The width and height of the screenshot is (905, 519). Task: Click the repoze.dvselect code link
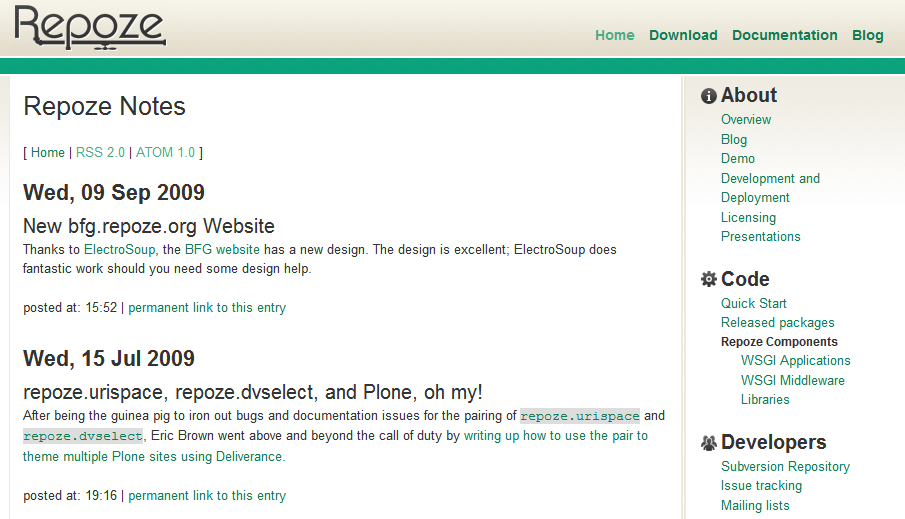[x=83, y=436]
